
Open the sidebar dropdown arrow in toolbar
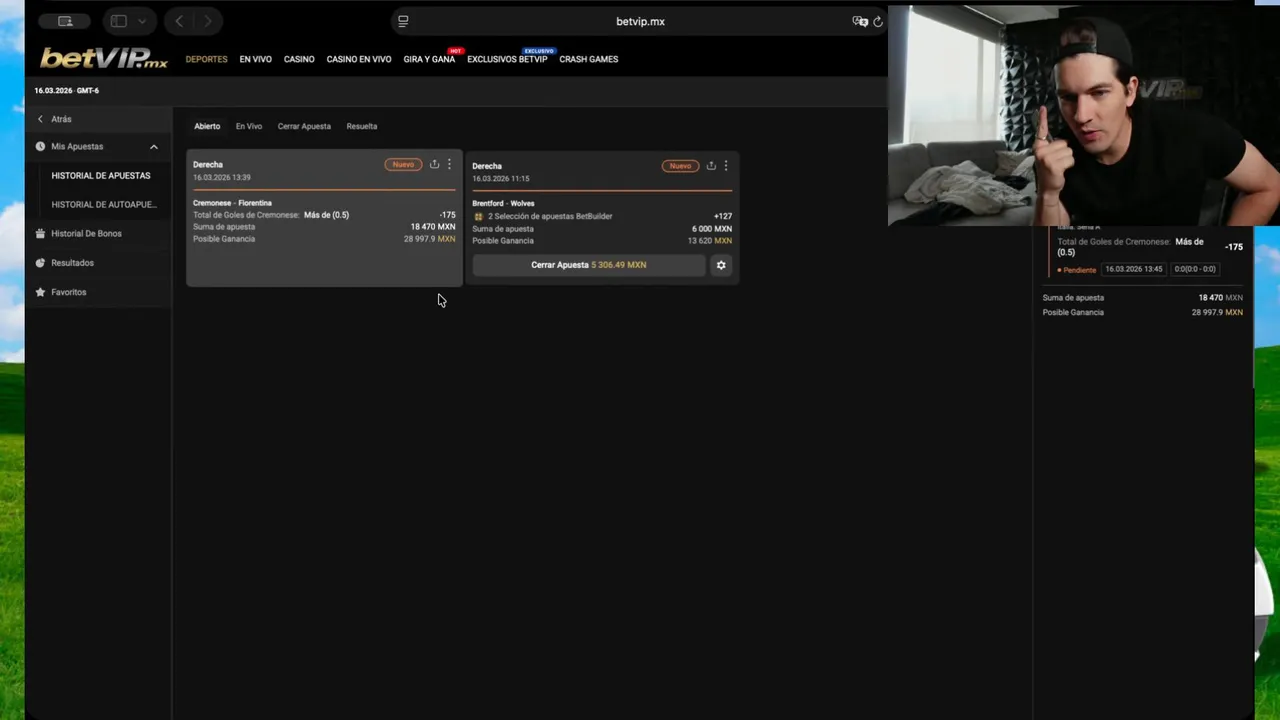click(142, 21)
